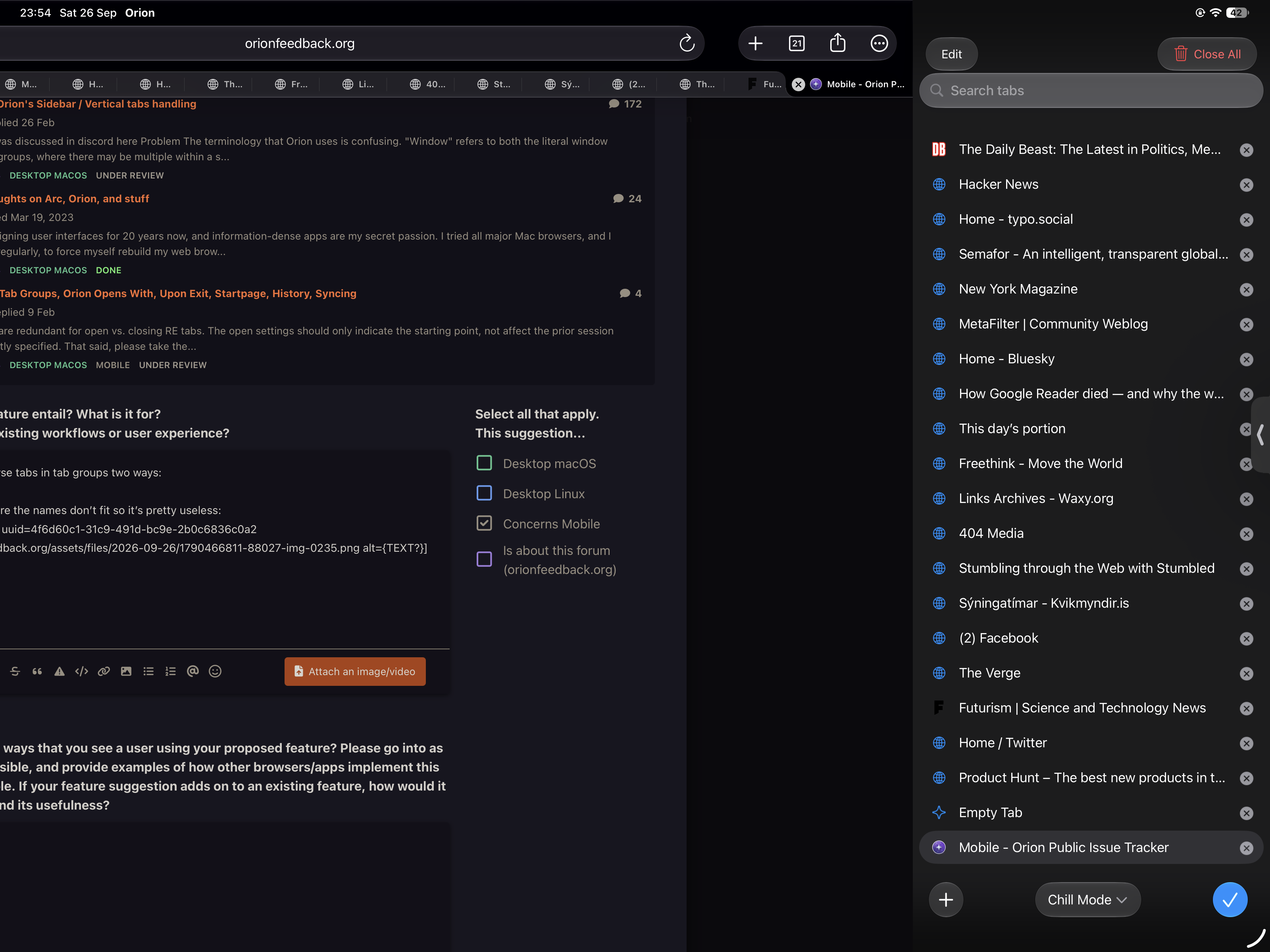The width and height of the screenshot is (1270, 952).
Task: Open a new tab with the plus icon in the toolbar
Action: pyautogui.click(x=756, y=44)
